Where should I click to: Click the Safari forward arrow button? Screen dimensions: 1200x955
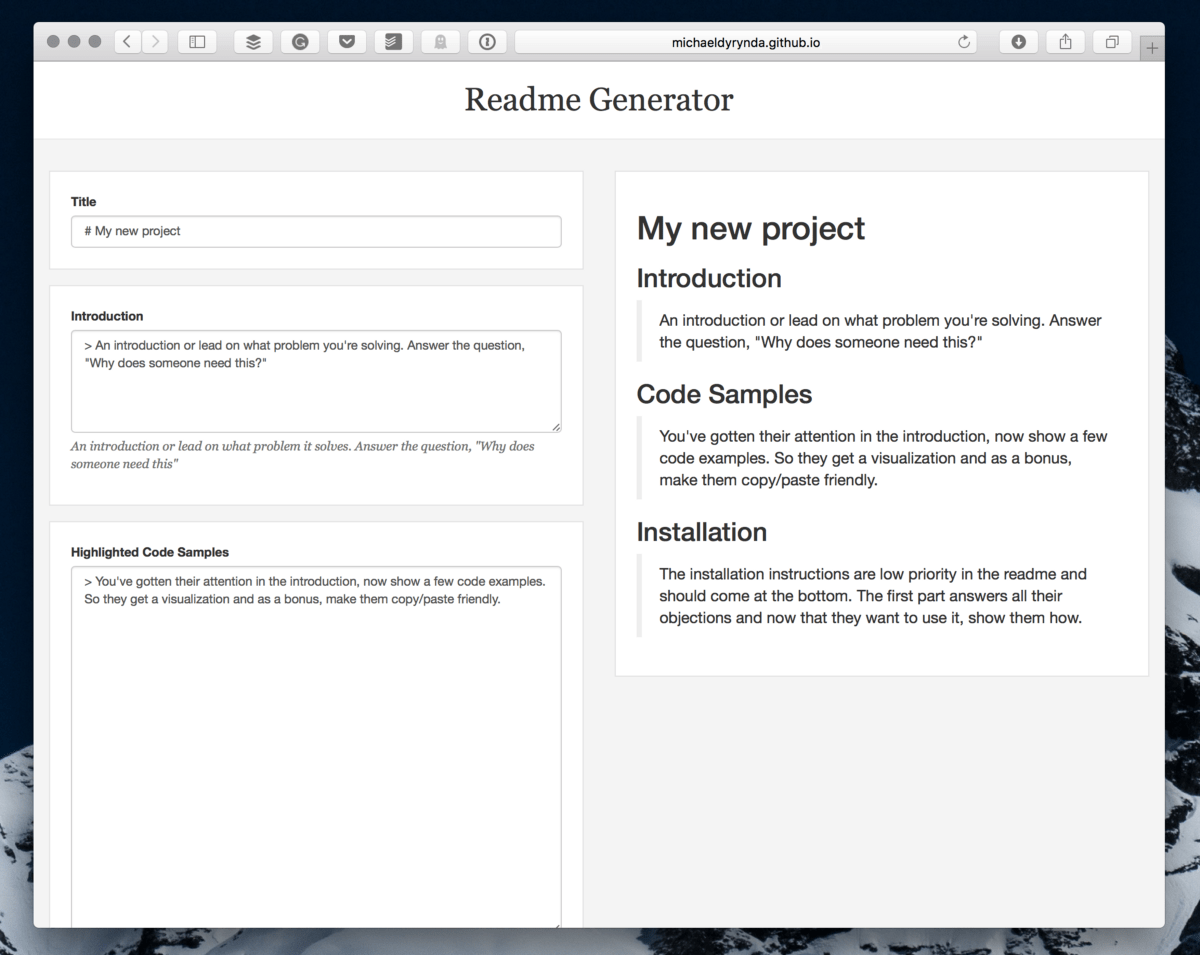coord(155,42)
